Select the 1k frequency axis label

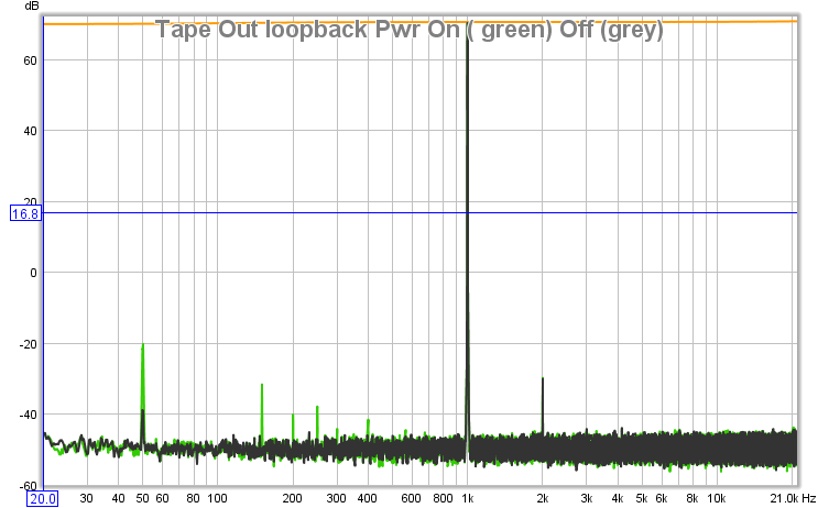pos(468,499)
